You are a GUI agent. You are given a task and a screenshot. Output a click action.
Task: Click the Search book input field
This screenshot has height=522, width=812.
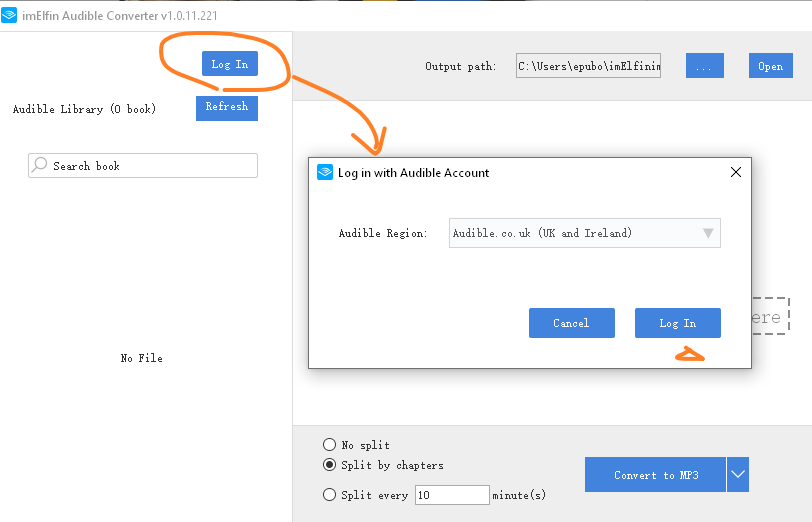(143, 166)
